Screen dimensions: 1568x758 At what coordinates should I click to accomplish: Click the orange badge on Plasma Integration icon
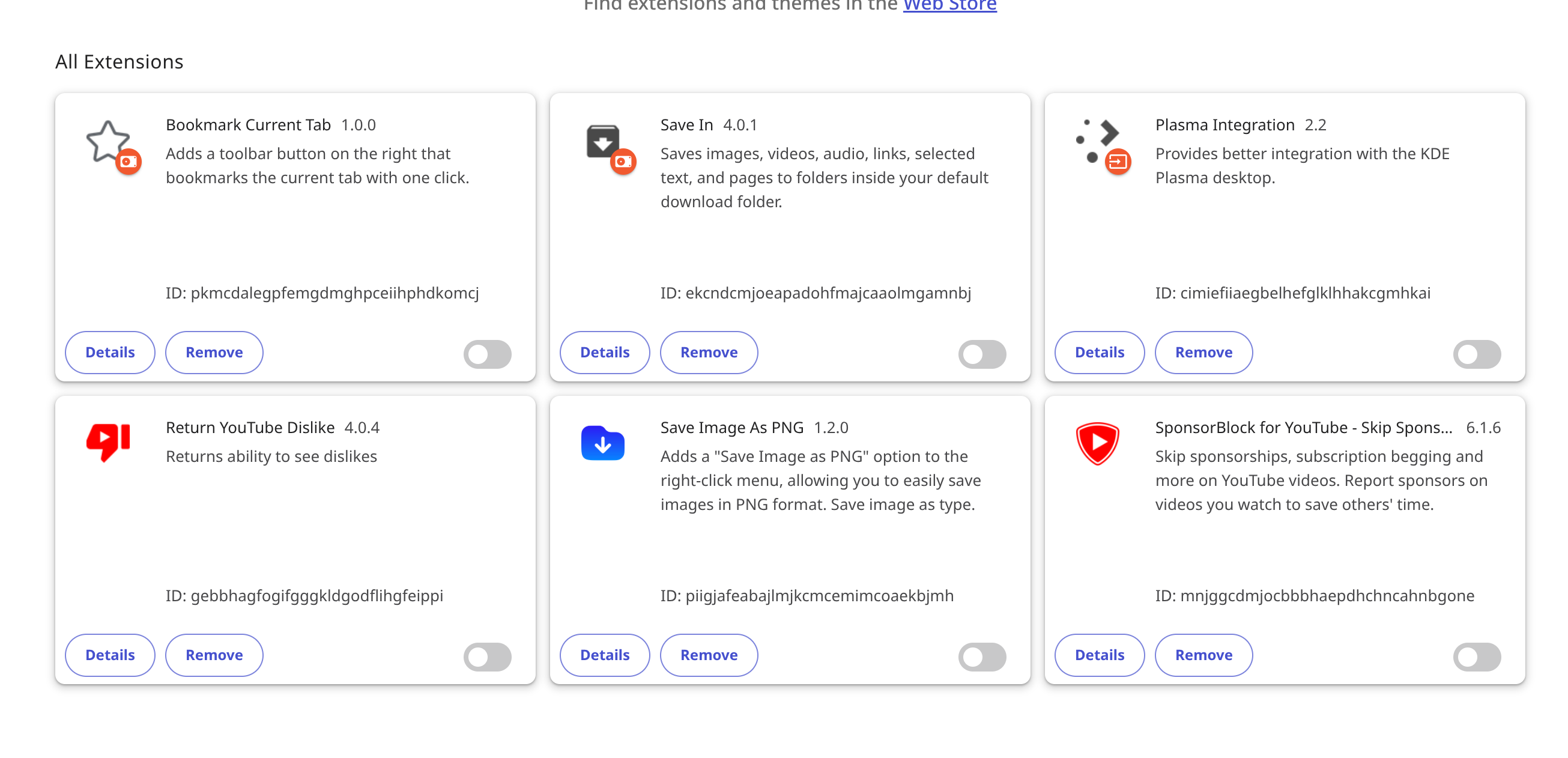click(1118, 162)
